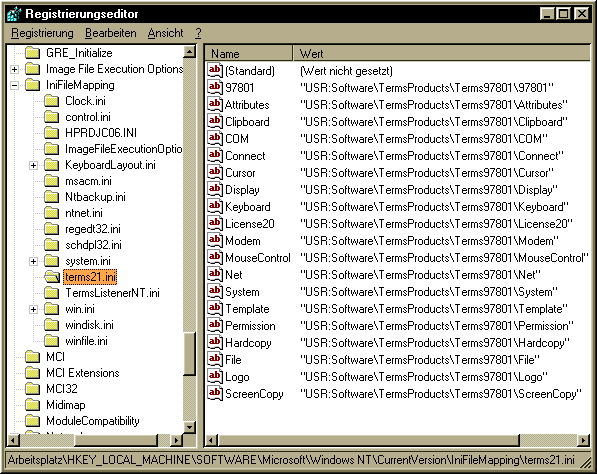Click the ab icon next to COM
This screenshot has width=597, height=474.
coord(215,138)
